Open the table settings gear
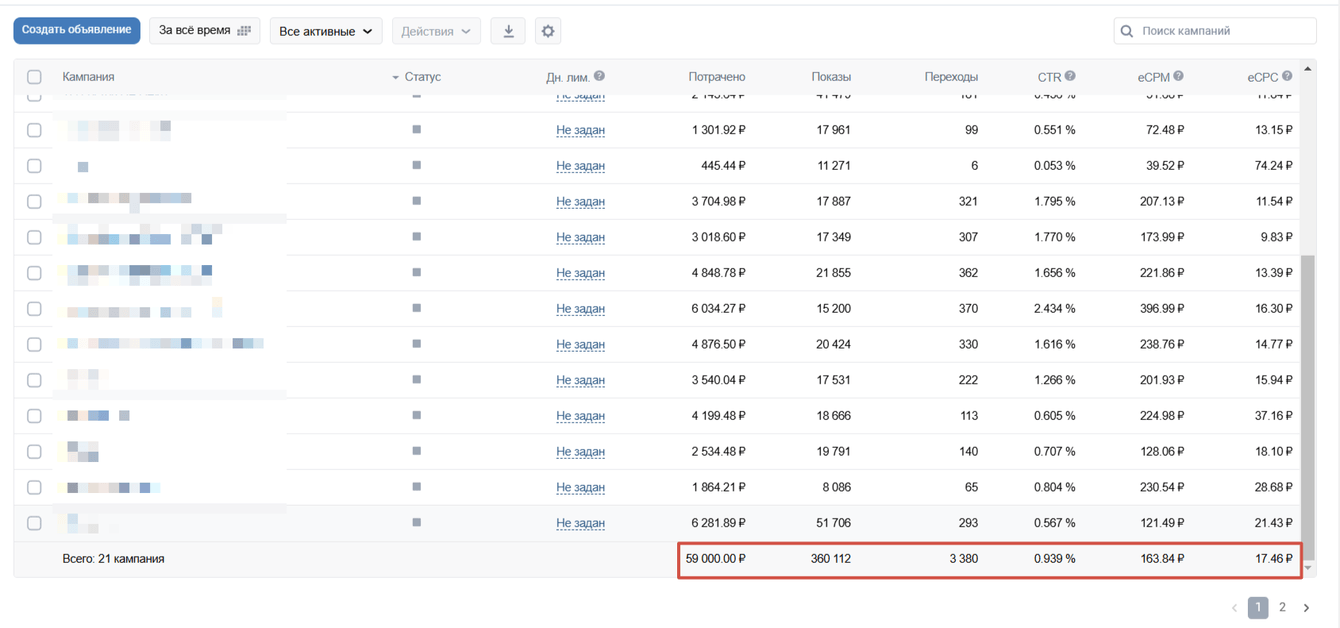 click(x=548, y=31)
